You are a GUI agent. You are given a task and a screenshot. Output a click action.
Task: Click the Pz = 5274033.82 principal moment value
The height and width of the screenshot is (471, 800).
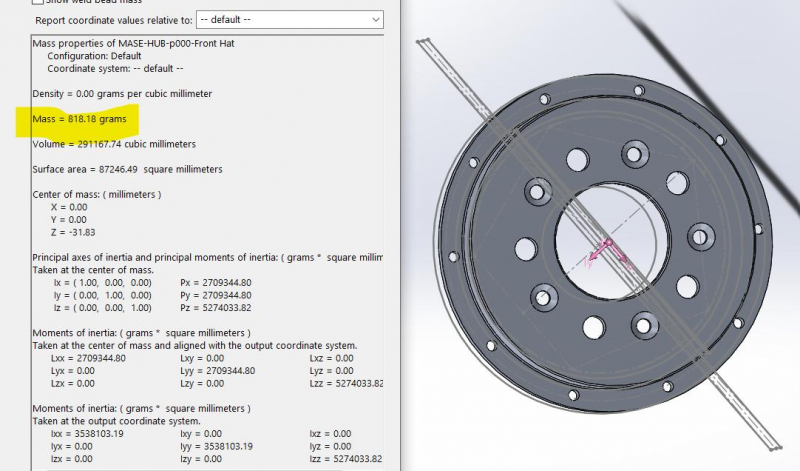click(215, 309)
